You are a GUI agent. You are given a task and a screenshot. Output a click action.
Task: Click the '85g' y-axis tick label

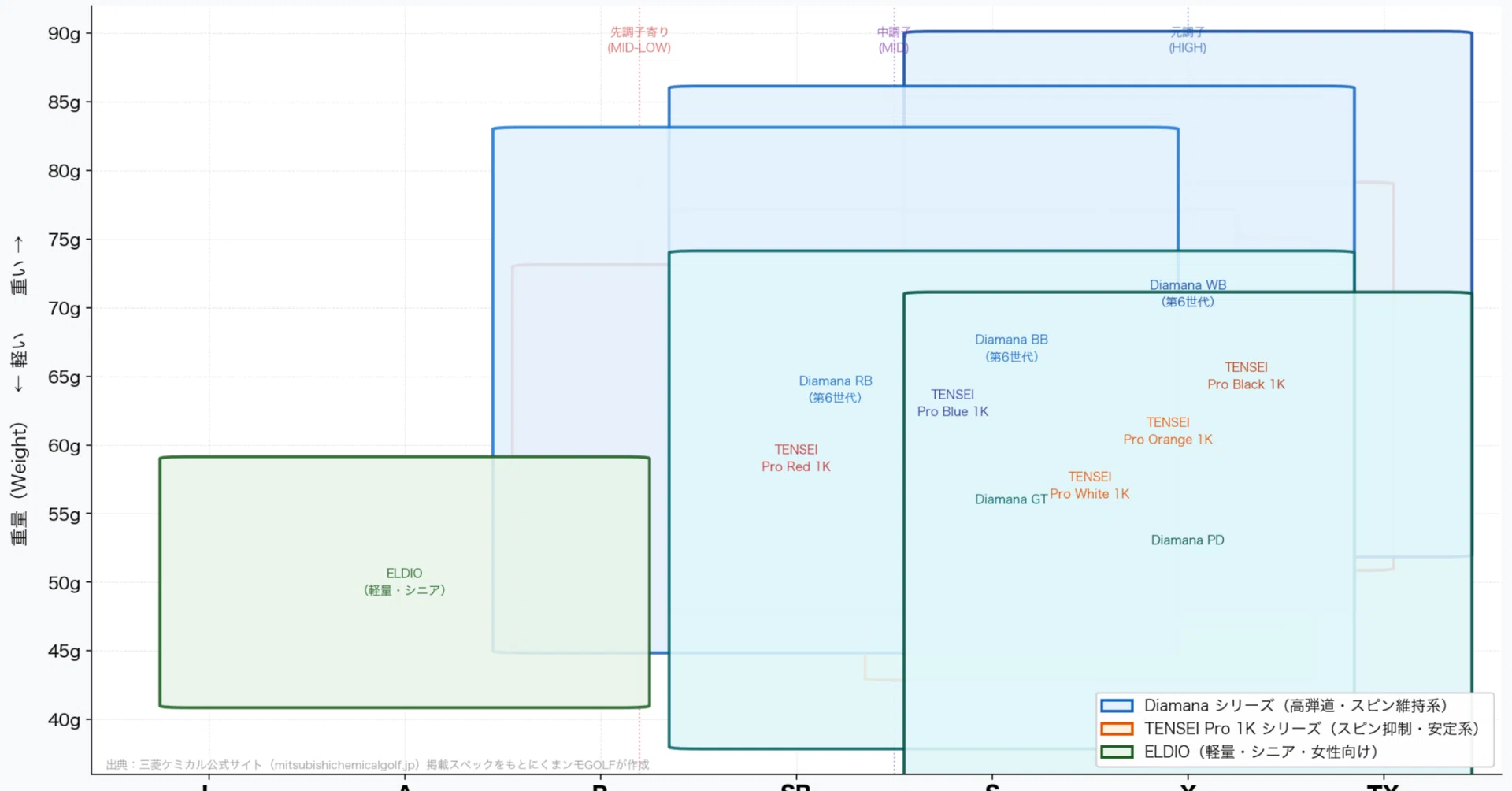click(65, 102)
